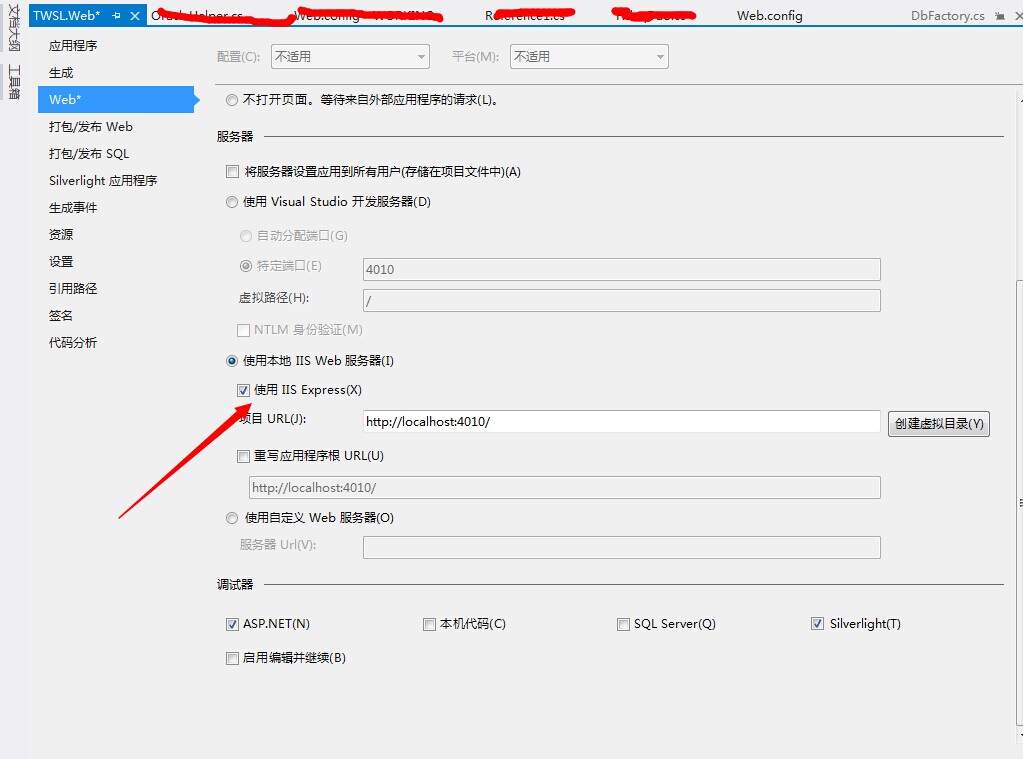
Task: Open the 设置 page
Action: (61, 261)
